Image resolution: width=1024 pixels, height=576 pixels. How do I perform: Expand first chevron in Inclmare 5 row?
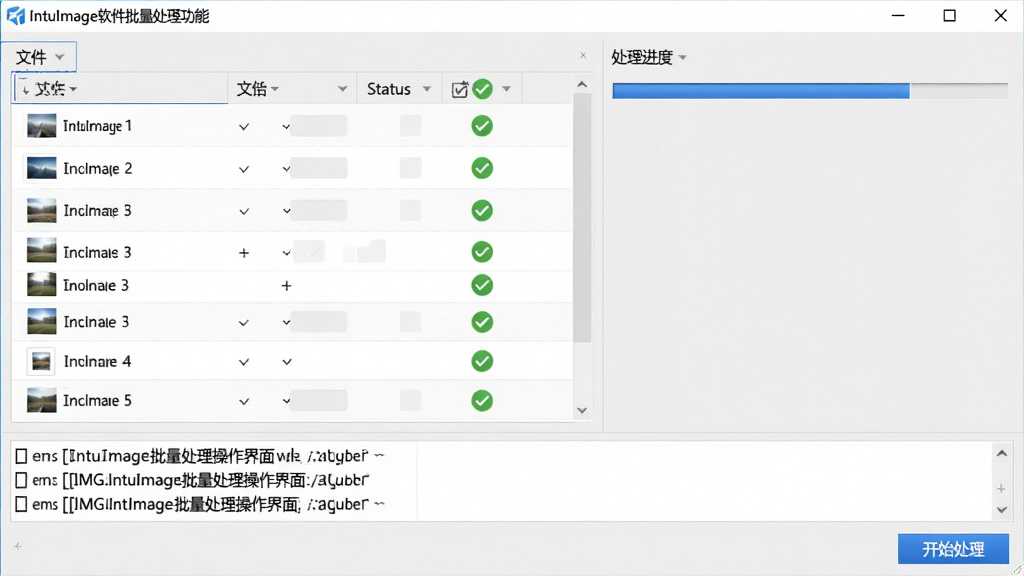click(x=244, y=401)
